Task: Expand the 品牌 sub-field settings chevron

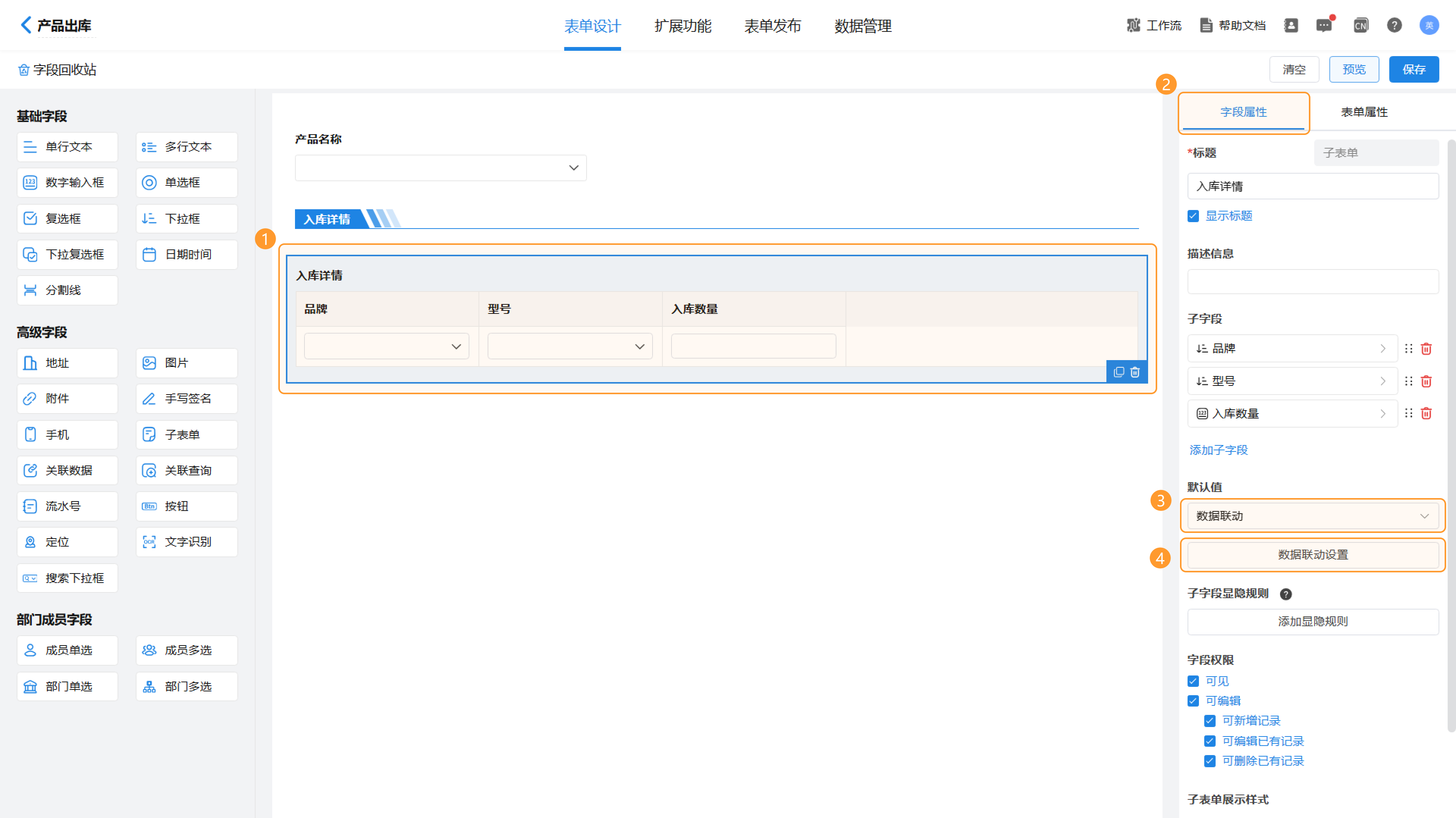Action: tap(1382, 349)
